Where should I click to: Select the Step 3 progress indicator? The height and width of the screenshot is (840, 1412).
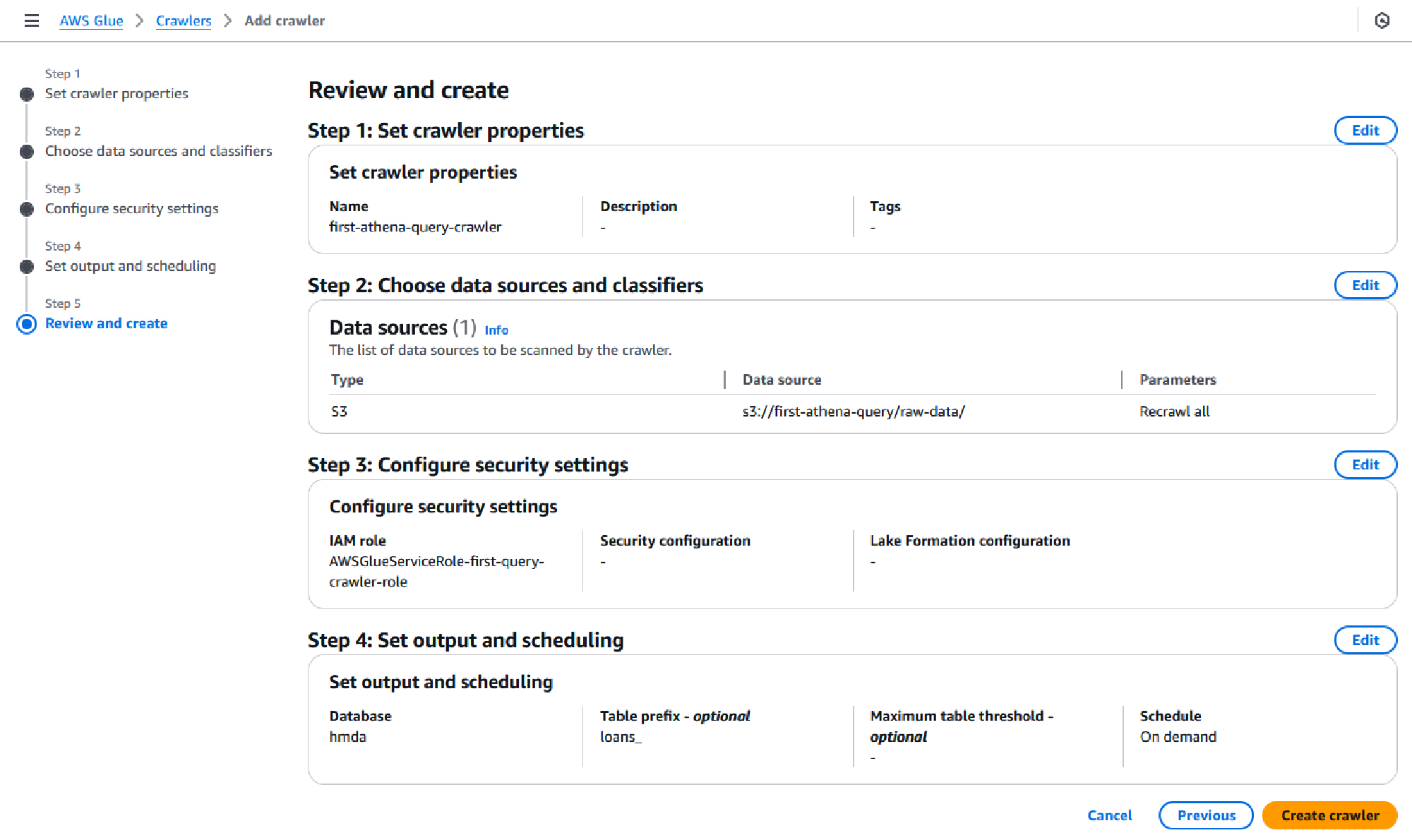(26, 208)
